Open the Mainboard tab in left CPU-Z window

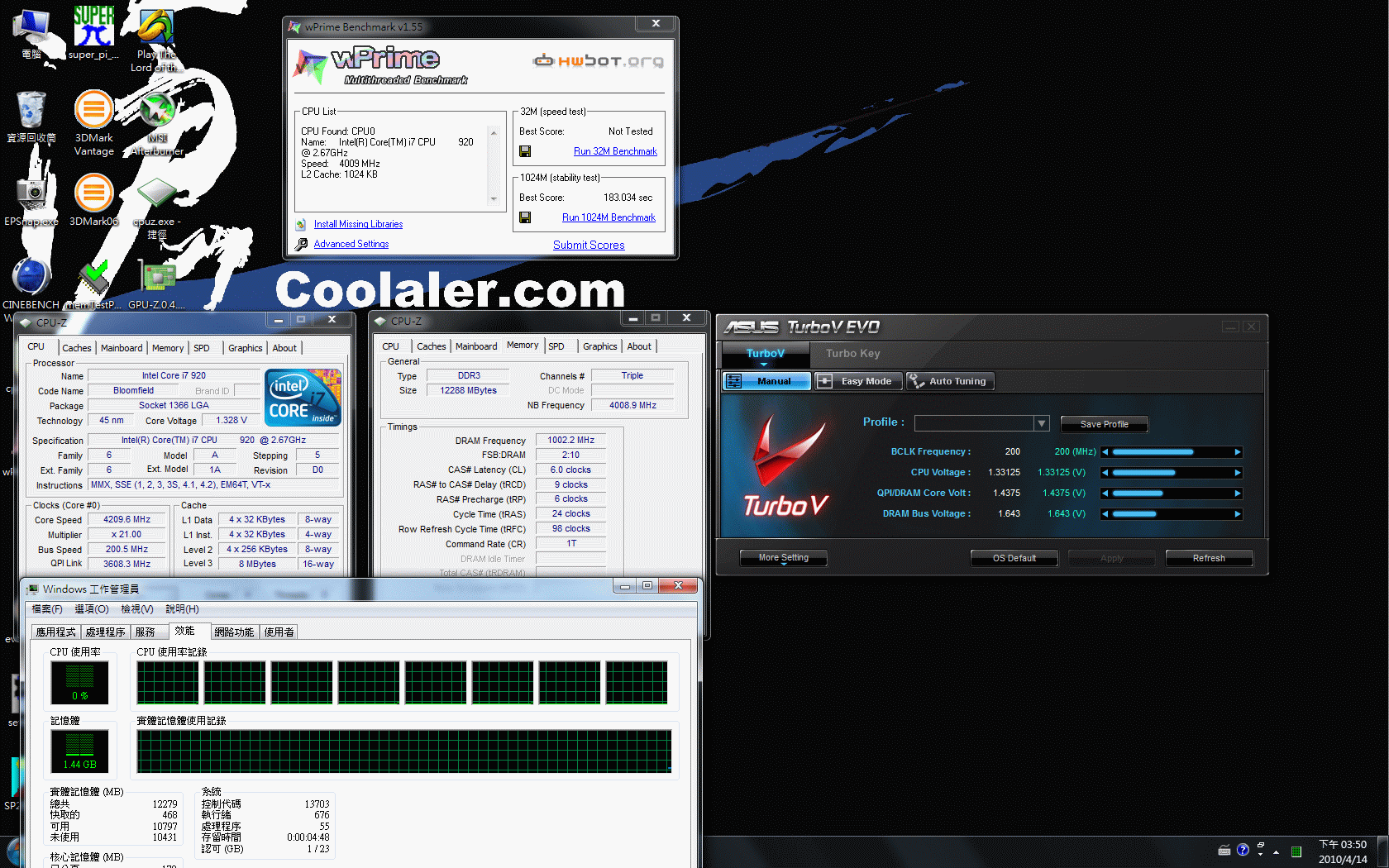pos(122,348)
